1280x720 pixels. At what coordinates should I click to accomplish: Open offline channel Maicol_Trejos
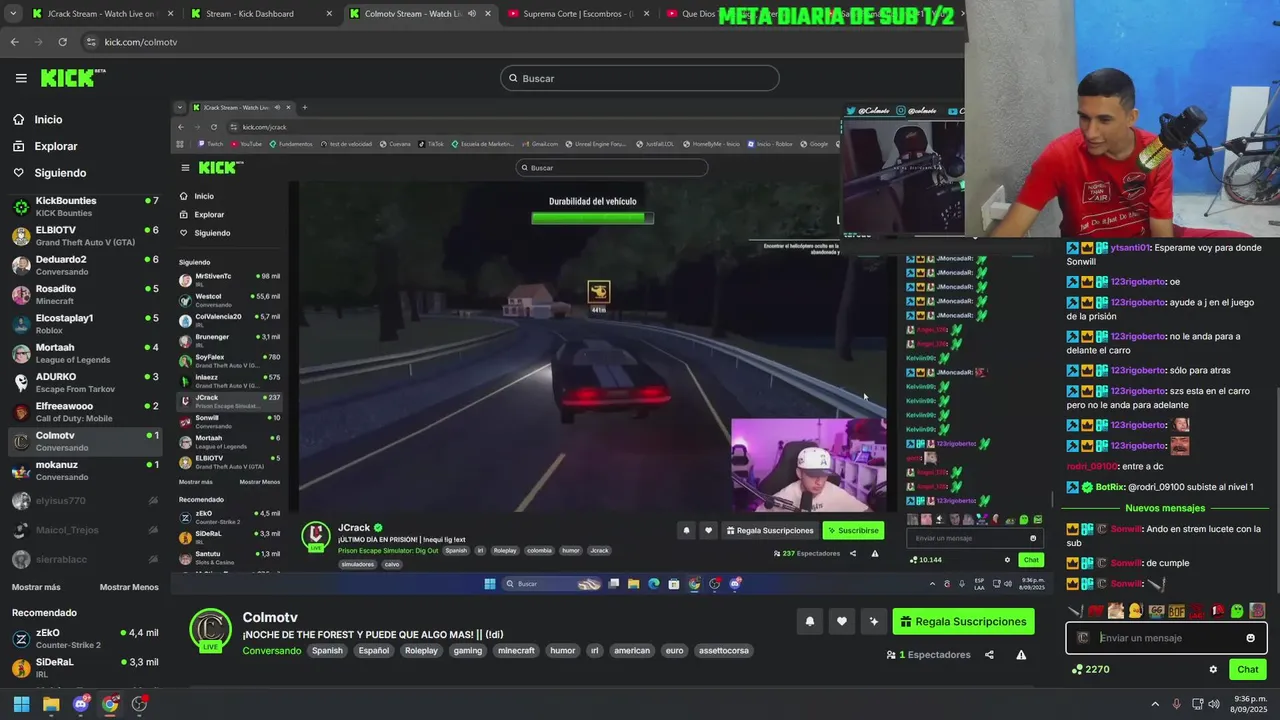pos(85,530)
